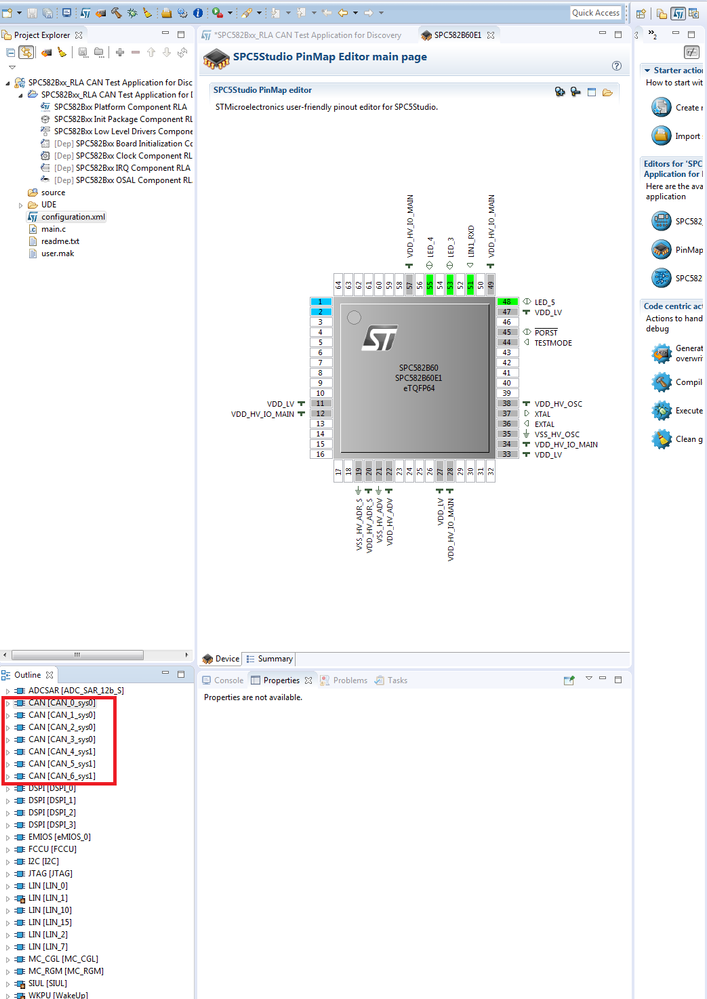Collapse All in Project Explorer toolbar
Viewport: 707px width, 999px height.
coord(11,53)
